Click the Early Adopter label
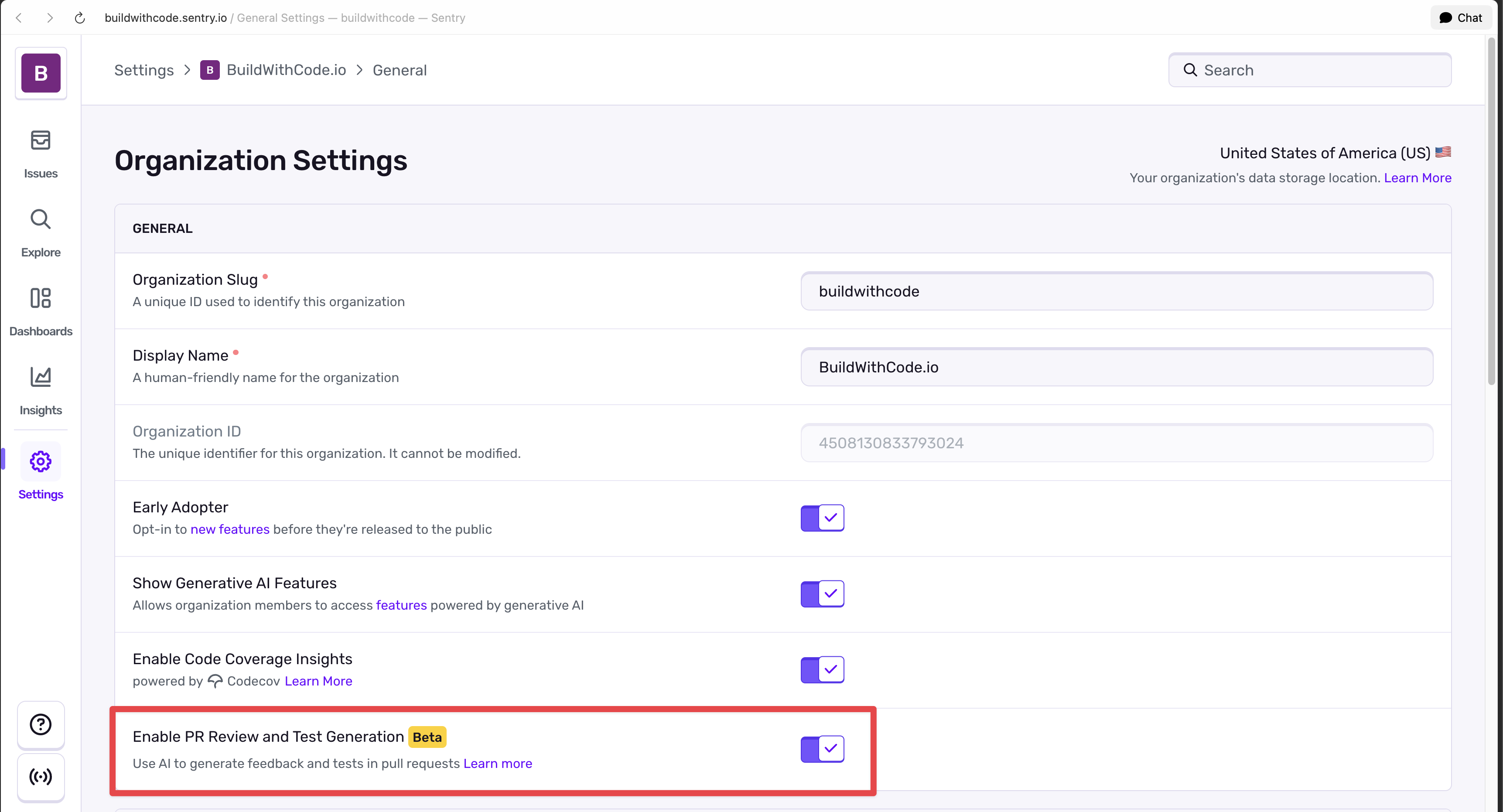This screenshot has width=1503, height=812. tap(180, 507)
